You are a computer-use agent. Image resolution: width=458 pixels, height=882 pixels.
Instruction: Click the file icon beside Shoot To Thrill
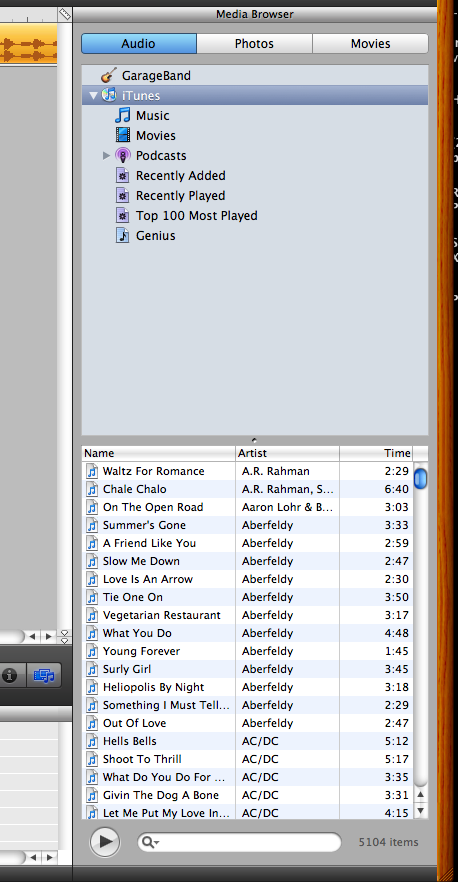pyautogui.click(x=92, y=759)
